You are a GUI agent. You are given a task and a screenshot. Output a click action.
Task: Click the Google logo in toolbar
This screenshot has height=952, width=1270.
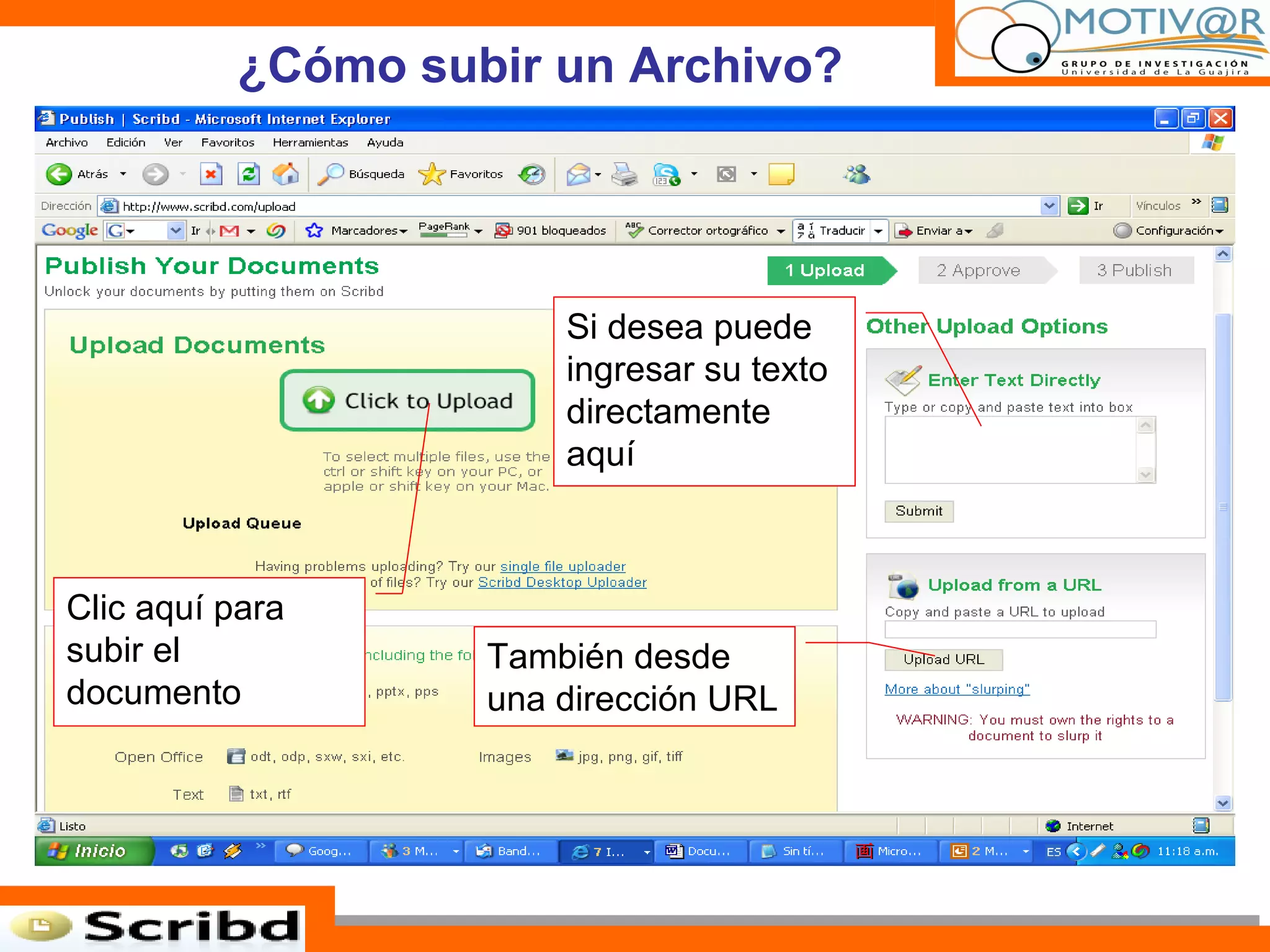point(69,231)
